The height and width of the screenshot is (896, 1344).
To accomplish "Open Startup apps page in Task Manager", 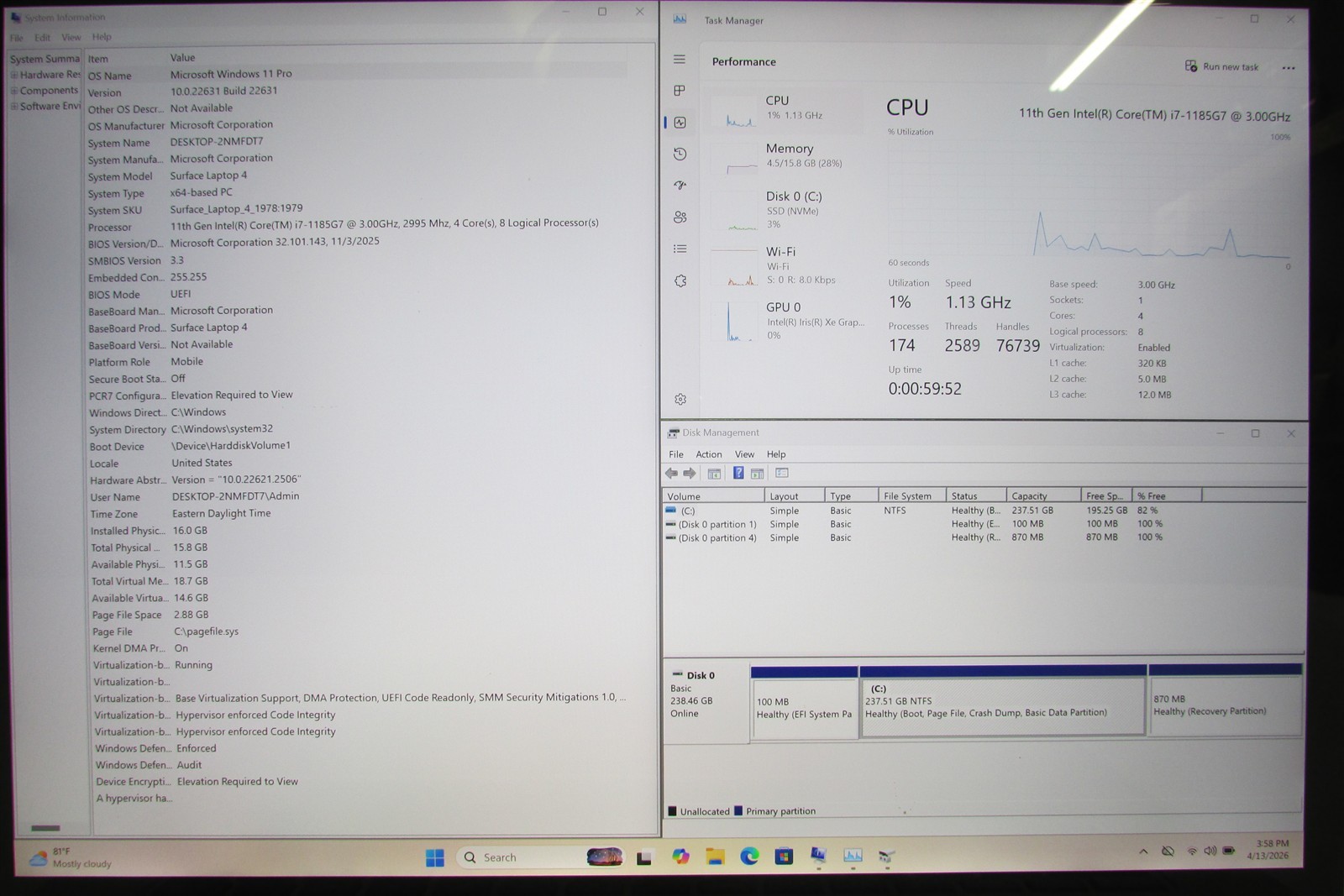I will coord(680,185).
